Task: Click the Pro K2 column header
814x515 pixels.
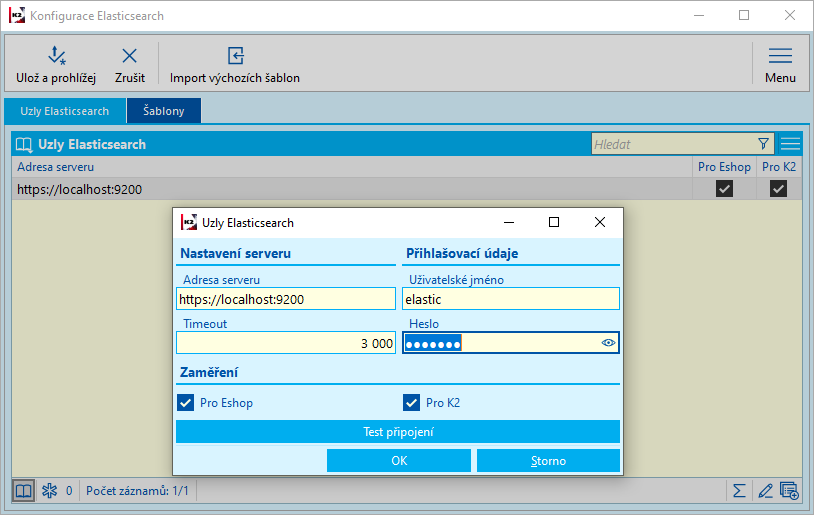Action: pyautogui.click(x=779, y=167)
